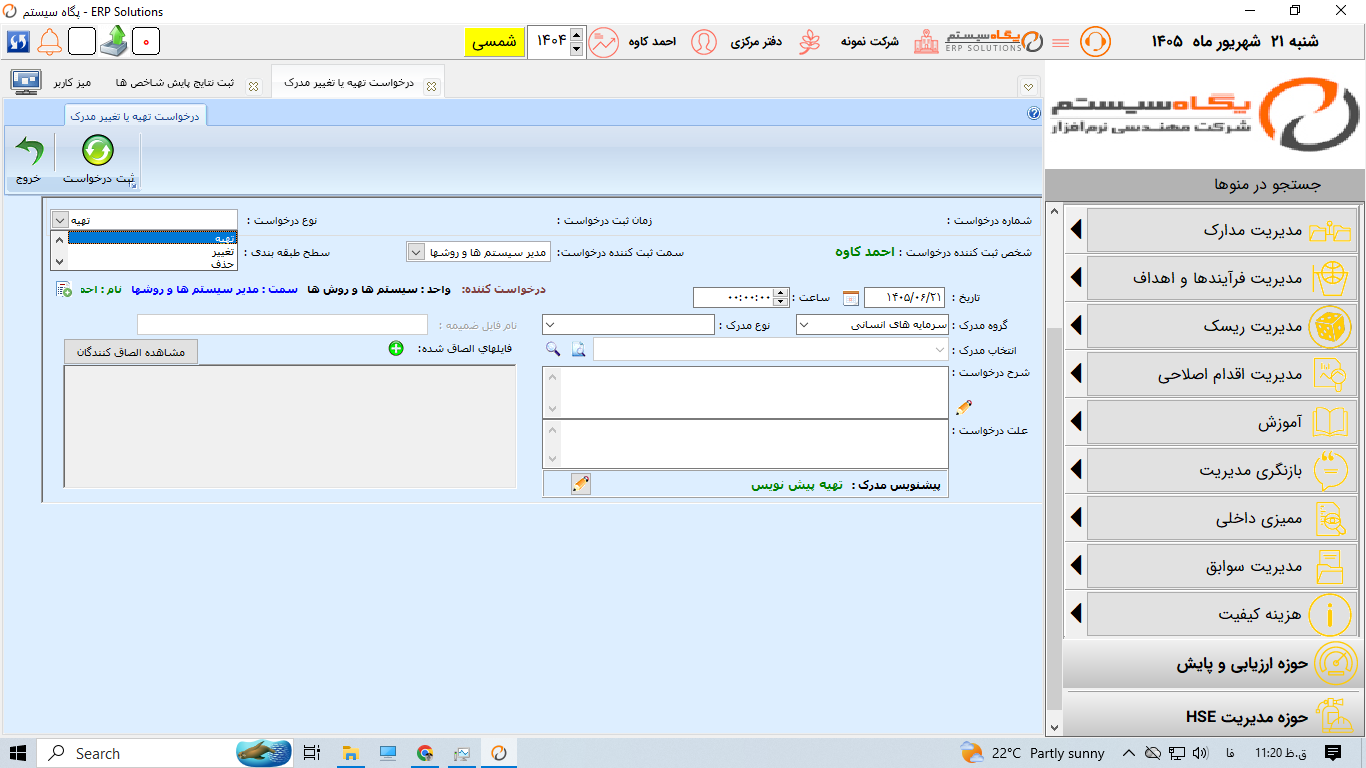
Task: Expand the مدیریت ریسک menu arrow
Action: coord(1076,327)
